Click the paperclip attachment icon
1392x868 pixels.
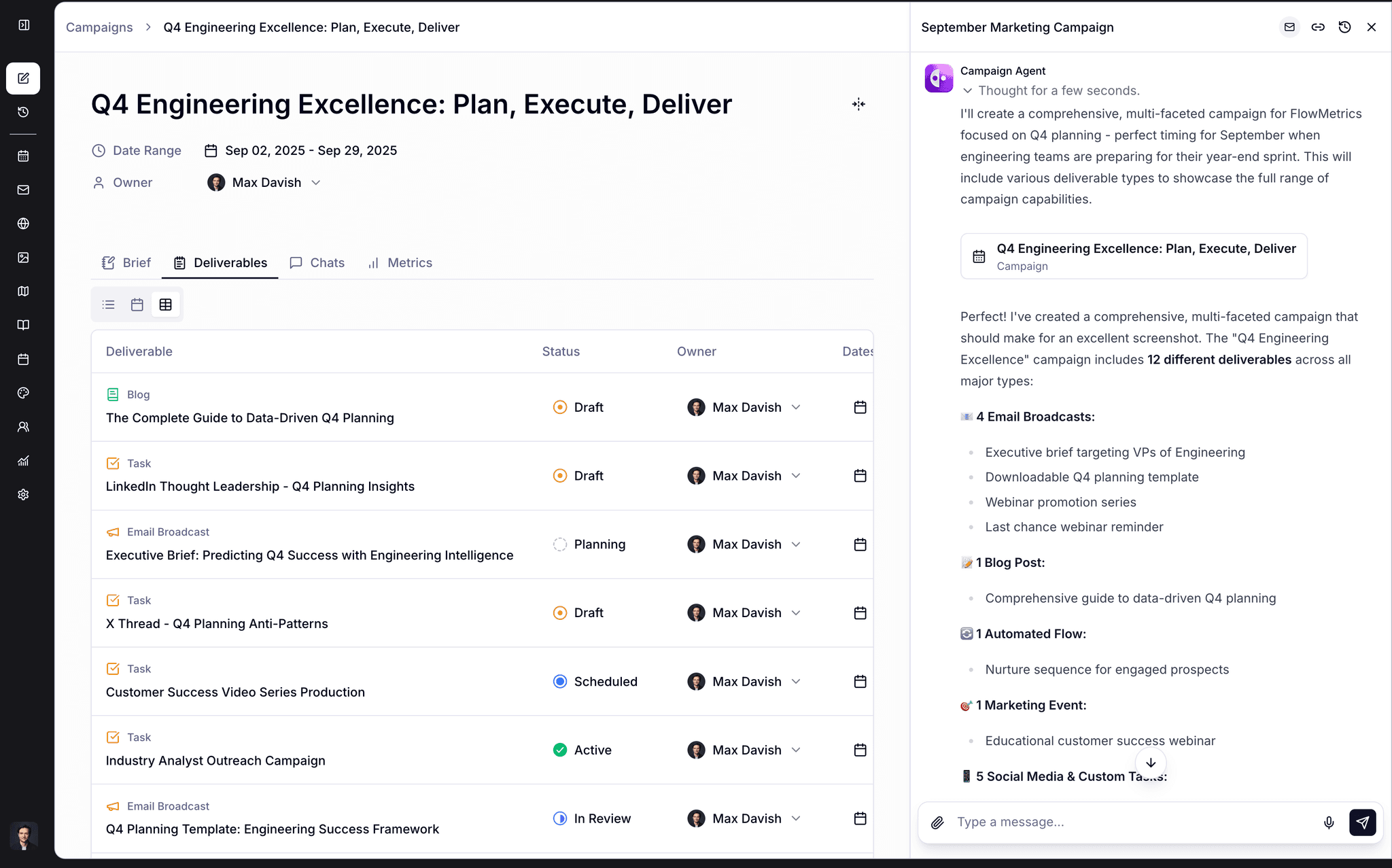point(937,822)
